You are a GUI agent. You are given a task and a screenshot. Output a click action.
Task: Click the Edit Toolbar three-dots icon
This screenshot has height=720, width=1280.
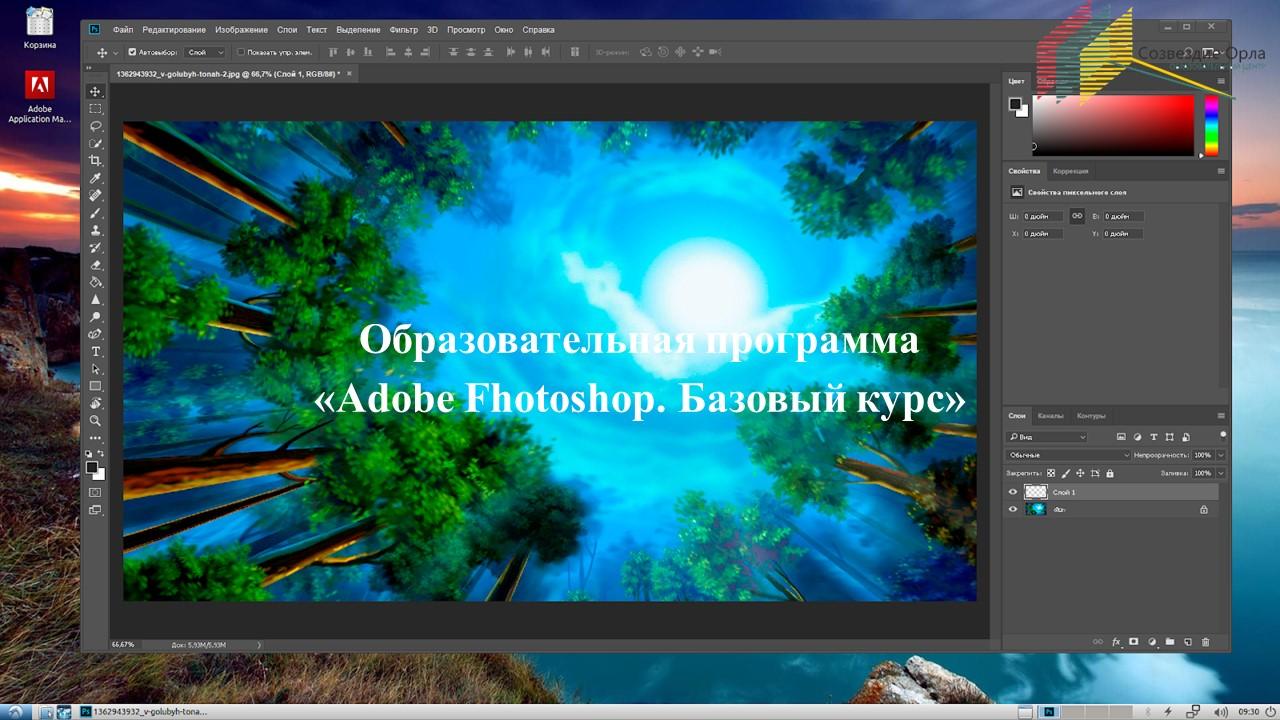coord(96,438)
